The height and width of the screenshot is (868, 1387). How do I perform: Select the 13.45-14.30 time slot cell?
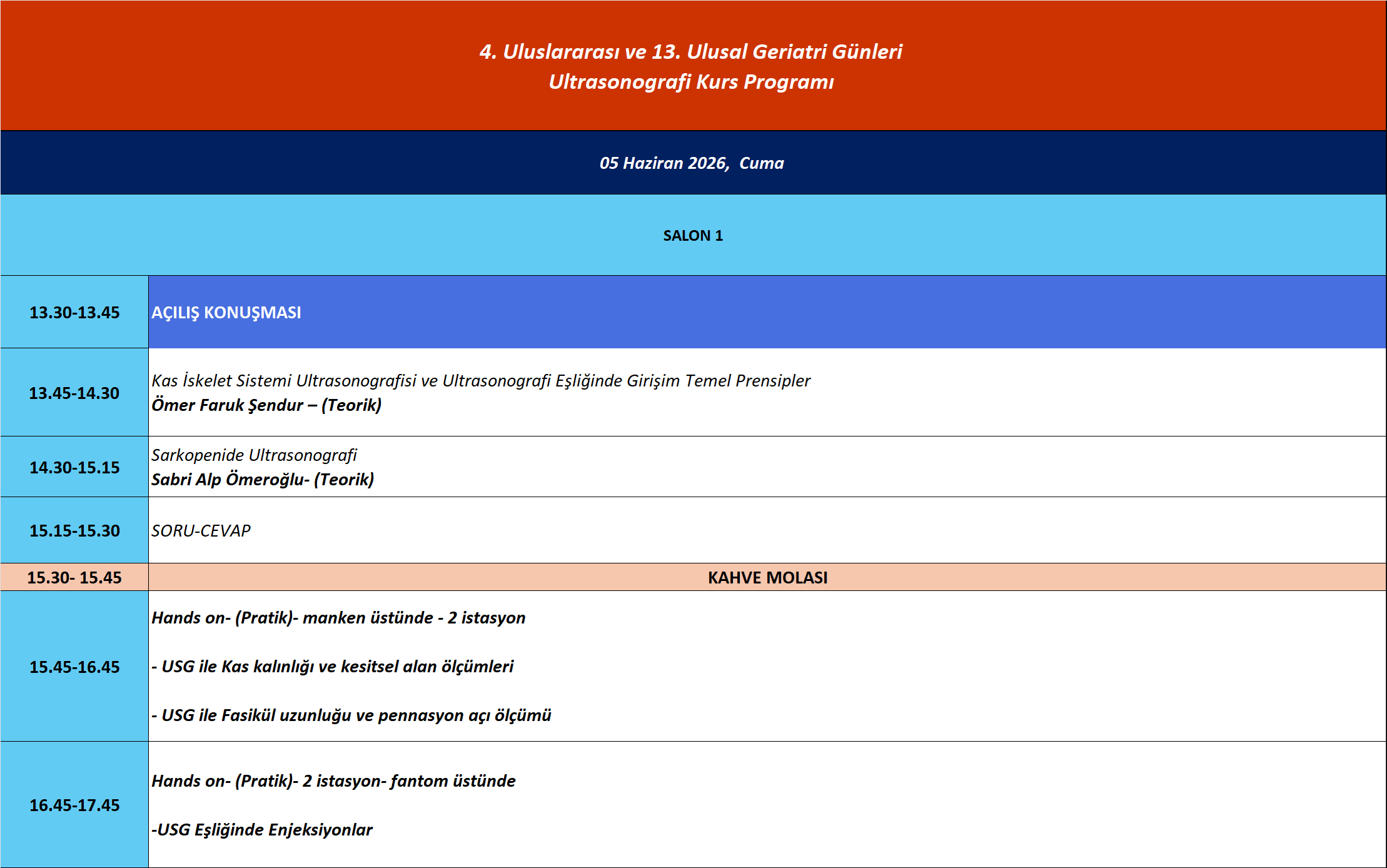74,393
